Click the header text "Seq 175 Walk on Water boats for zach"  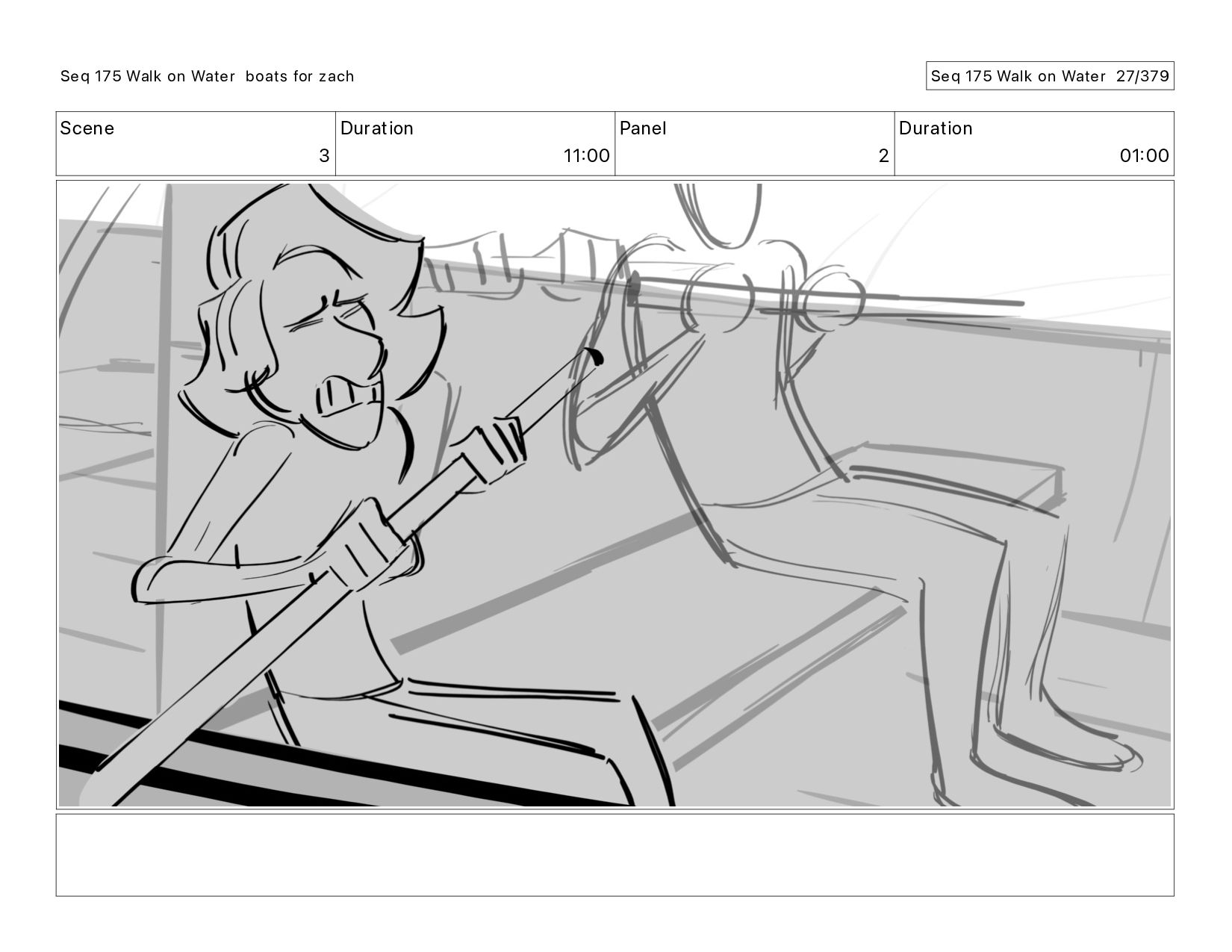coord(207,76)
